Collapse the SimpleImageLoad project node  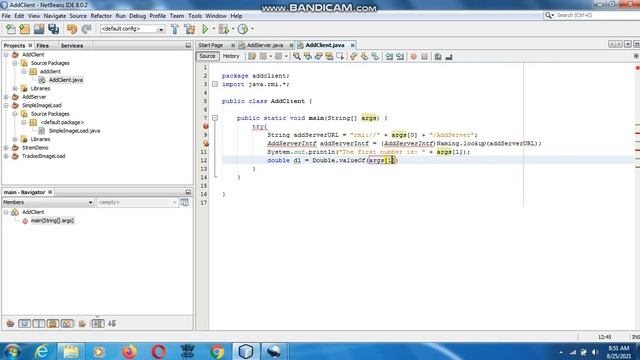click(x=6, y=105)
